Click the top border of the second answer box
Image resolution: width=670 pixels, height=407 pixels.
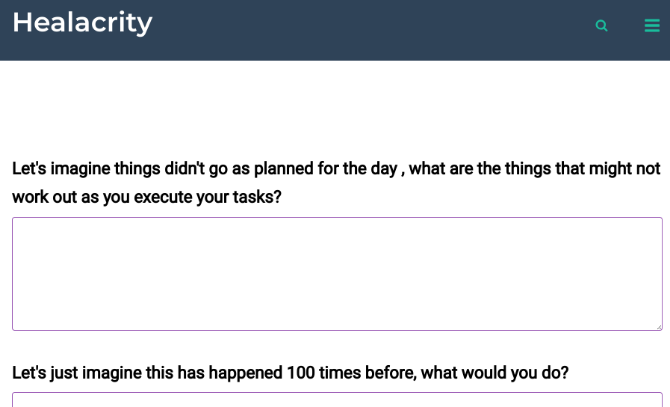337,392
